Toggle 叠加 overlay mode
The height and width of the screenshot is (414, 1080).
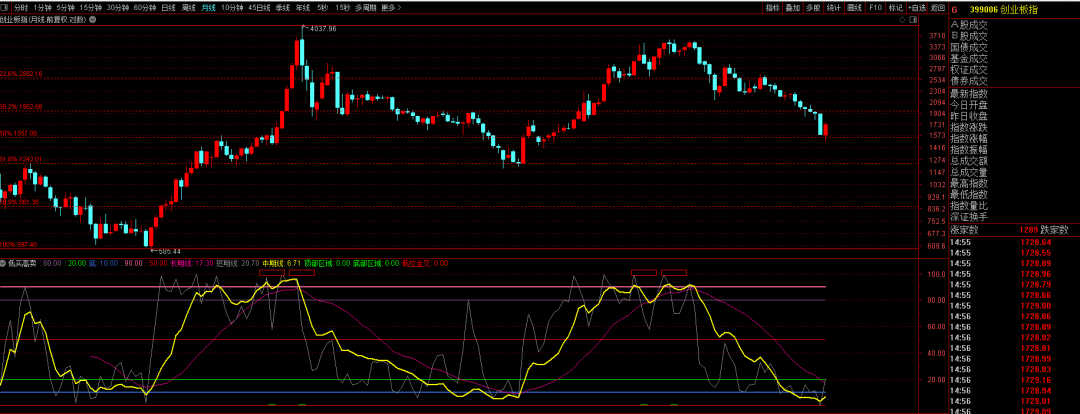click(792, 7)
